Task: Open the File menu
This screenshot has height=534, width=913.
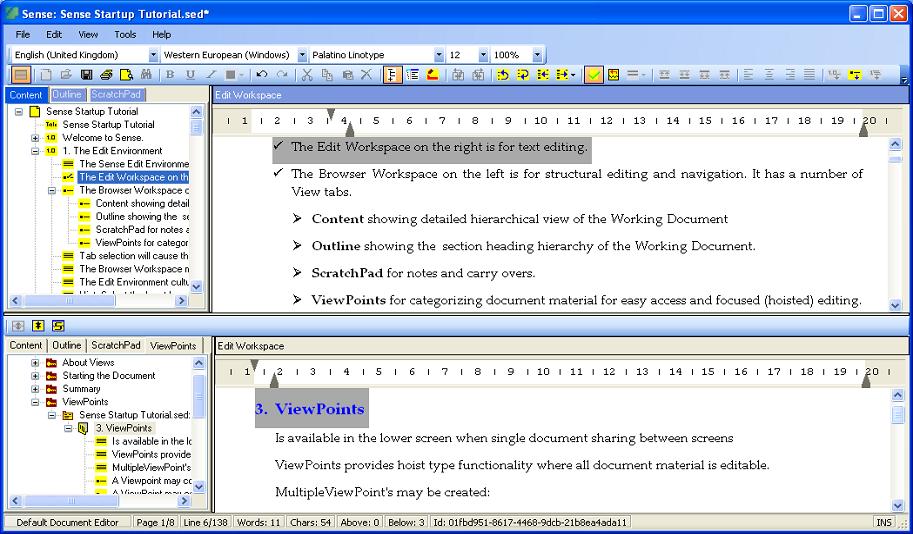Action: 23,34
